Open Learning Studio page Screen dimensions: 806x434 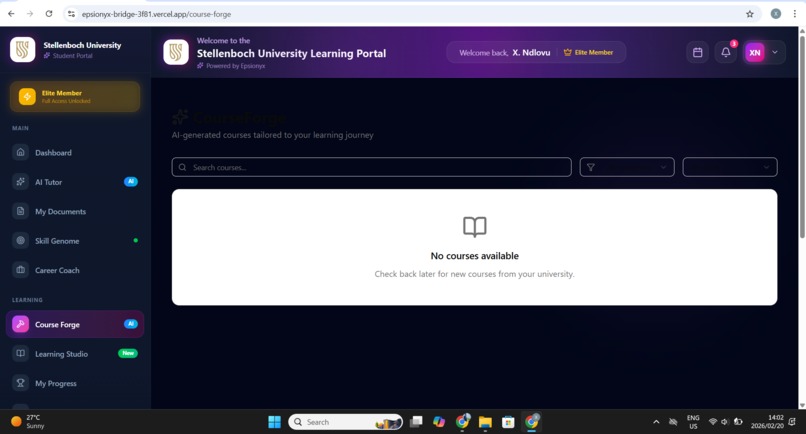coord(75,354)
